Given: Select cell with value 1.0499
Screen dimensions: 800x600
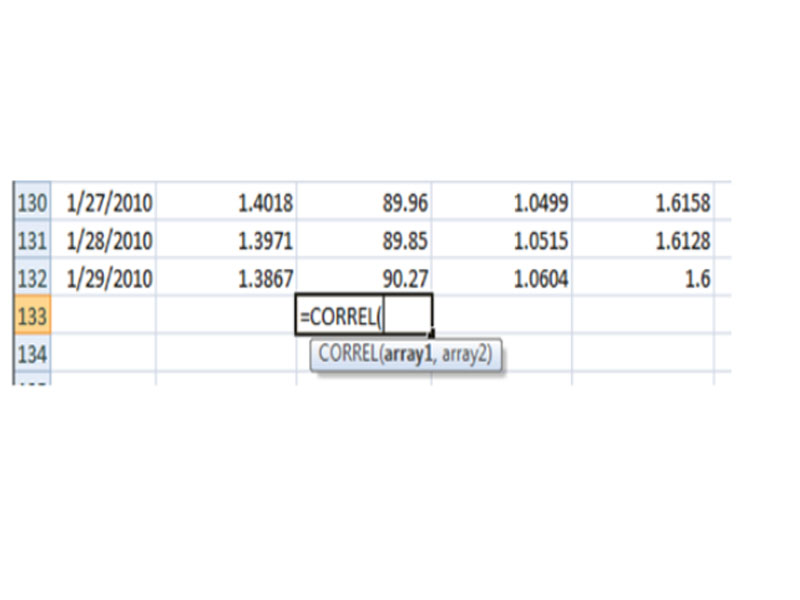Looking at the screenshot, I should 502,201.
